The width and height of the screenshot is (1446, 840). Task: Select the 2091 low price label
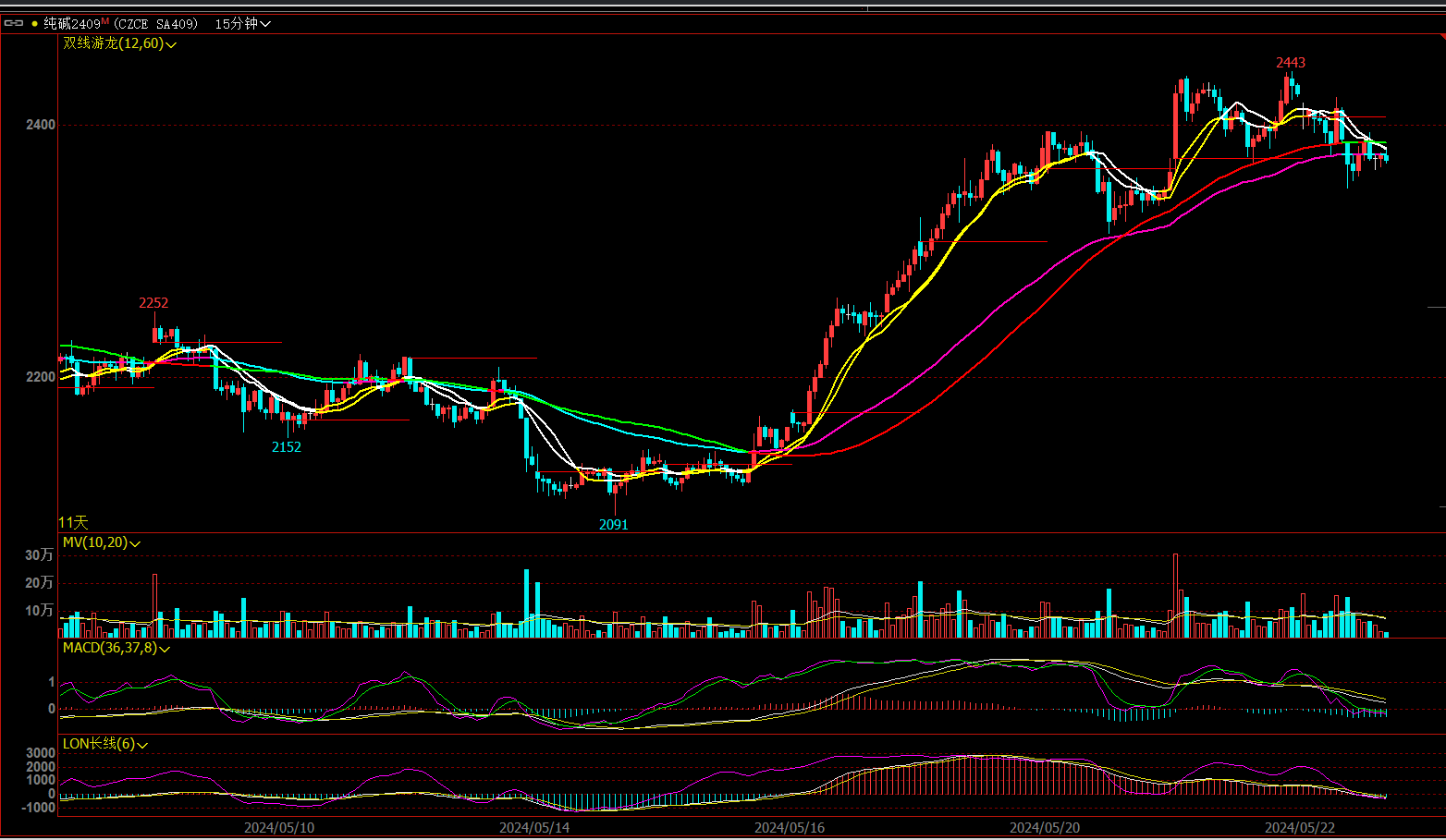(x=613, y=525)
